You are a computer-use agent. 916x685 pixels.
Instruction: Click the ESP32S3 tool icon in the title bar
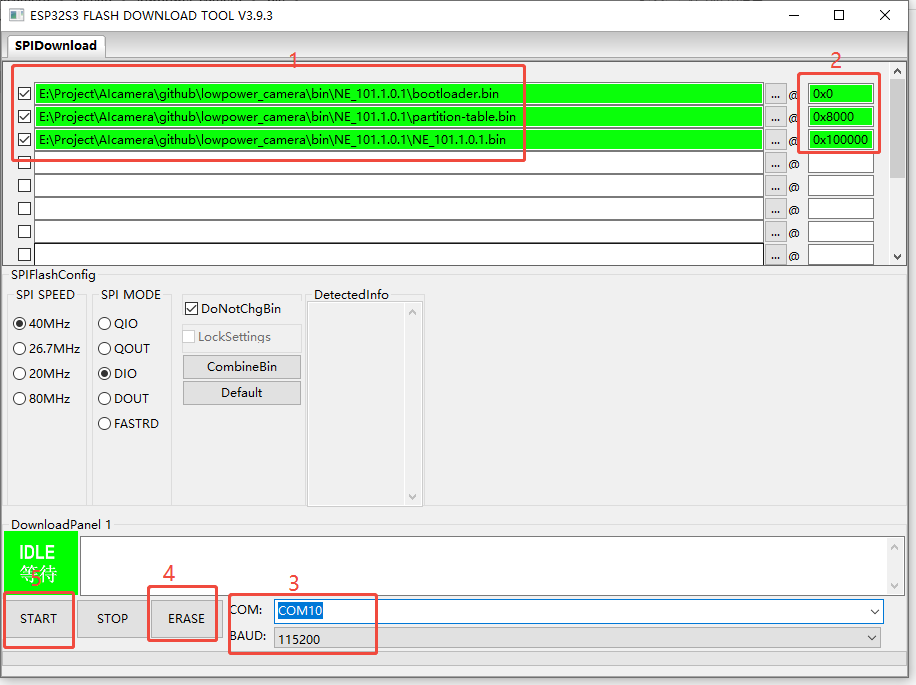14,14
